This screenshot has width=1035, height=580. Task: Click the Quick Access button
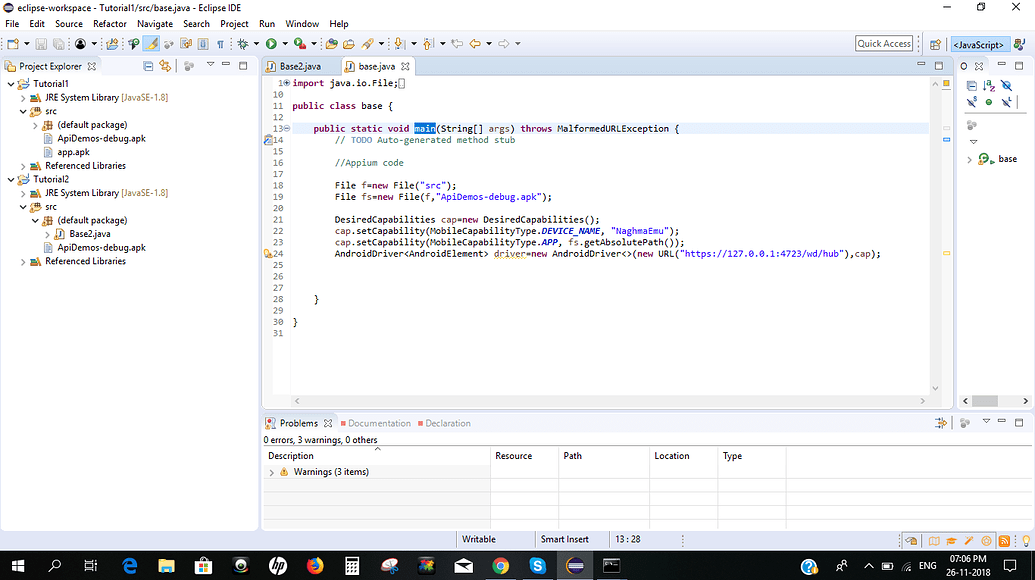pyautogui.click(x=884, y=43)
